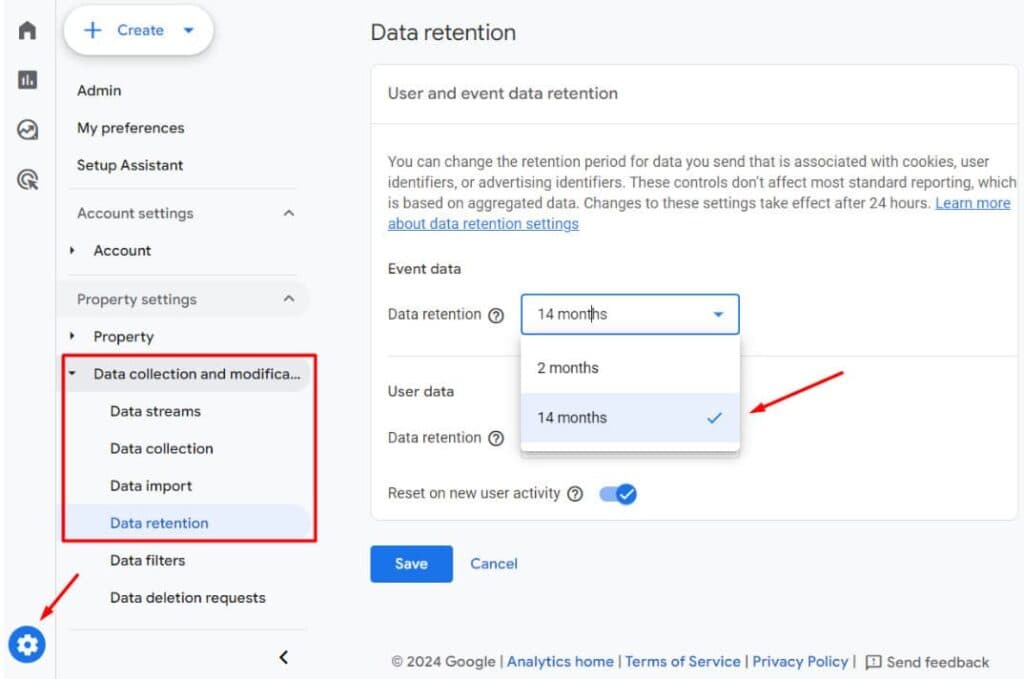1024x679 pixels.
Task: Click the Admin gear icon
Action: [27, 645]
